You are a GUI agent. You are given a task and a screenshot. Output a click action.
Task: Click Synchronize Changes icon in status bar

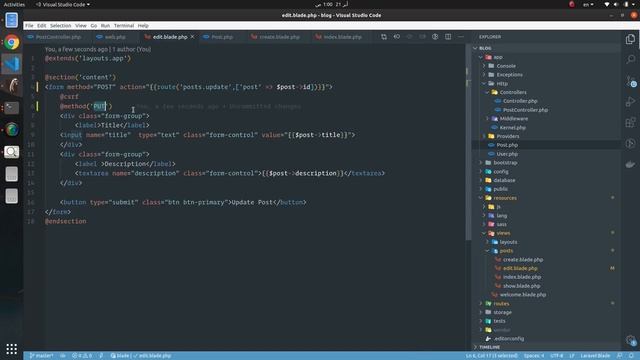63,356
